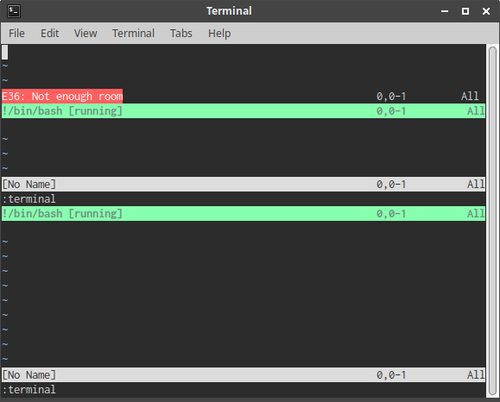Screen dimensions: 500x402
Task: Open the File menu
Action: coord(17,33)
